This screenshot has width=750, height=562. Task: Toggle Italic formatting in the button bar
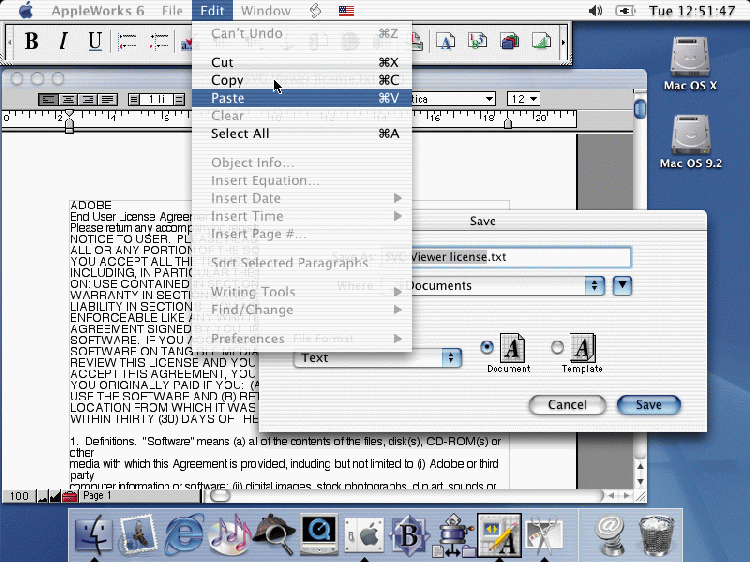[63, 41]
